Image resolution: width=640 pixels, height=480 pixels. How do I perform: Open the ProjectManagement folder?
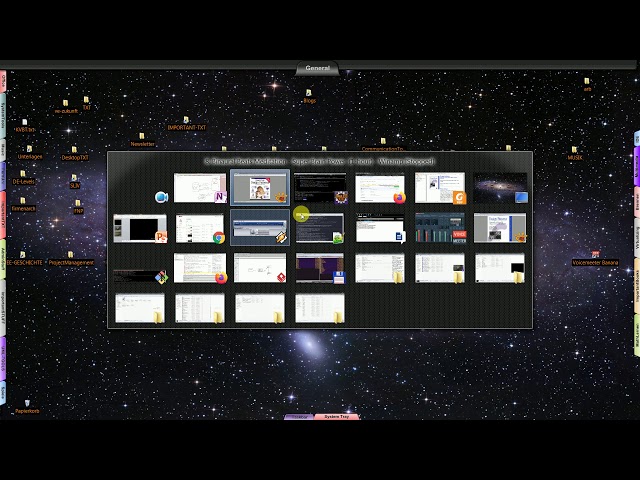click(x=71, y=258)
